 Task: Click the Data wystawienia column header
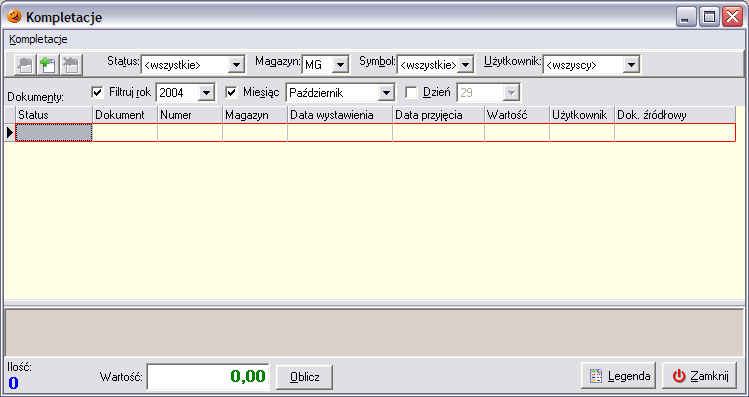click(340, 115)
